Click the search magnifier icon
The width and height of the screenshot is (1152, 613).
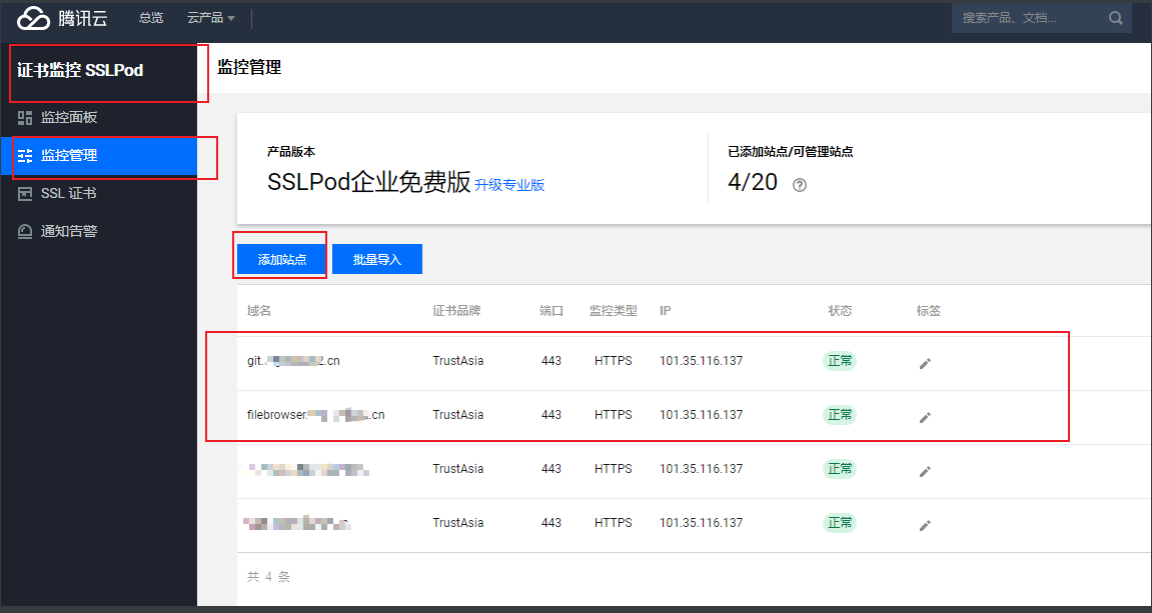pyautogui.click(x=1115, y=17)
